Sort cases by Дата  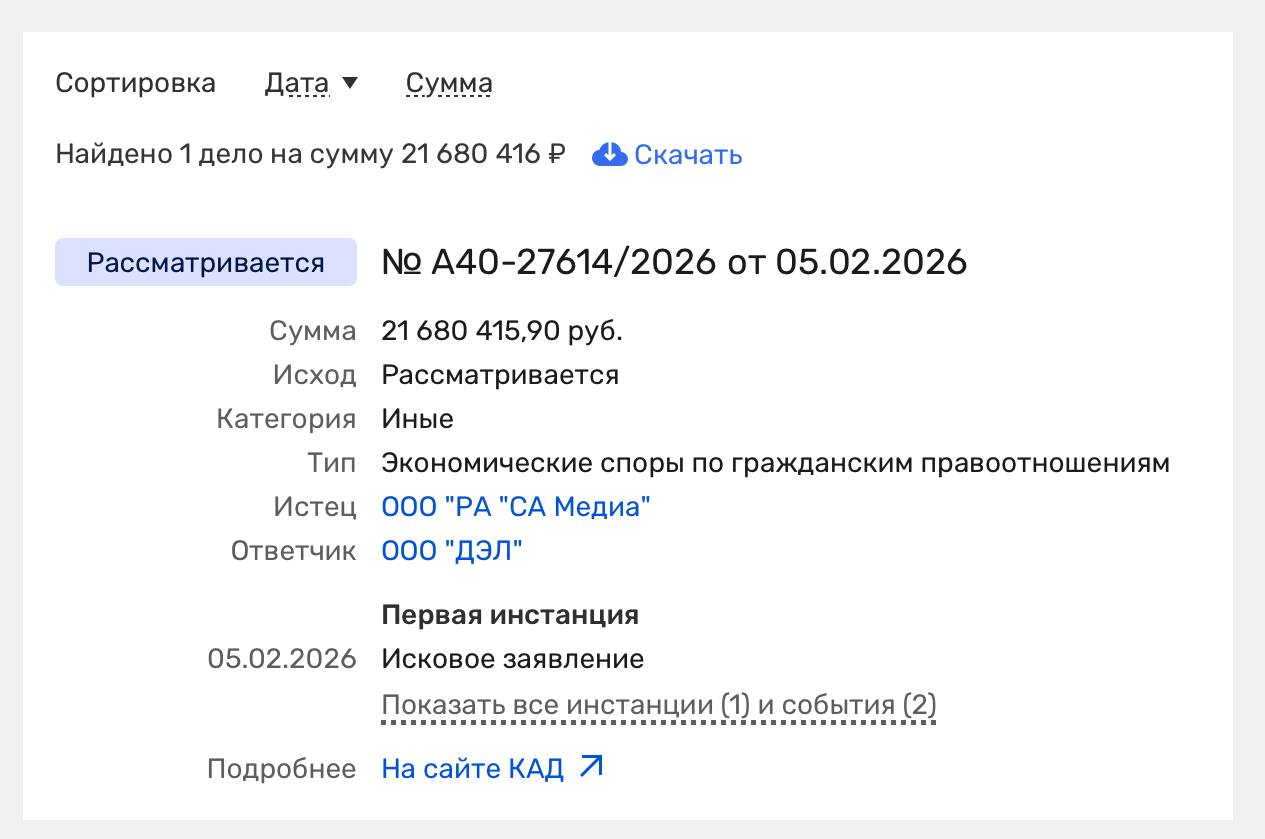(x=296, y=83)
